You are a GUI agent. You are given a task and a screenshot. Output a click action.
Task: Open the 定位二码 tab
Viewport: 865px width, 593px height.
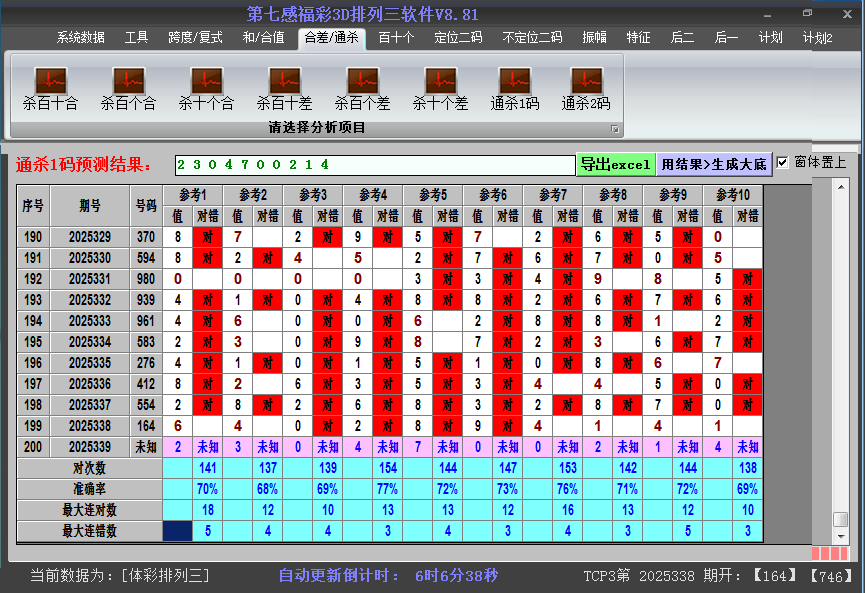pos(458,38)
